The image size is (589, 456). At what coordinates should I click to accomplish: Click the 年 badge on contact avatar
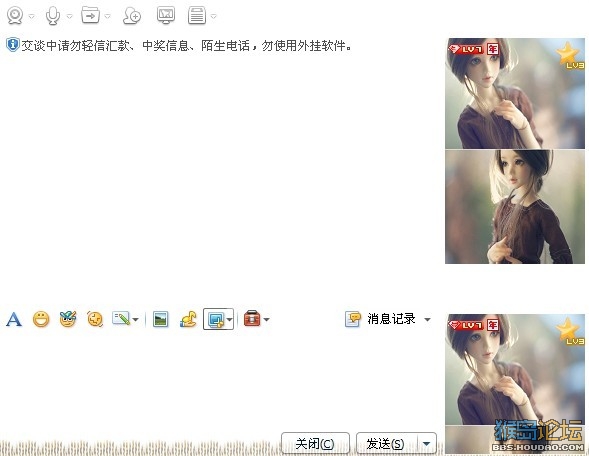pos(493,49)
